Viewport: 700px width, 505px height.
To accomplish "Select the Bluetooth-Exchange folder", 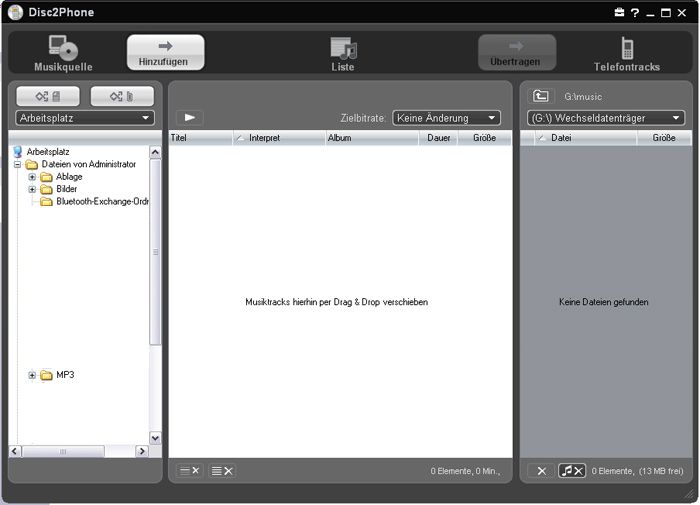I will (x=102, y=201).
